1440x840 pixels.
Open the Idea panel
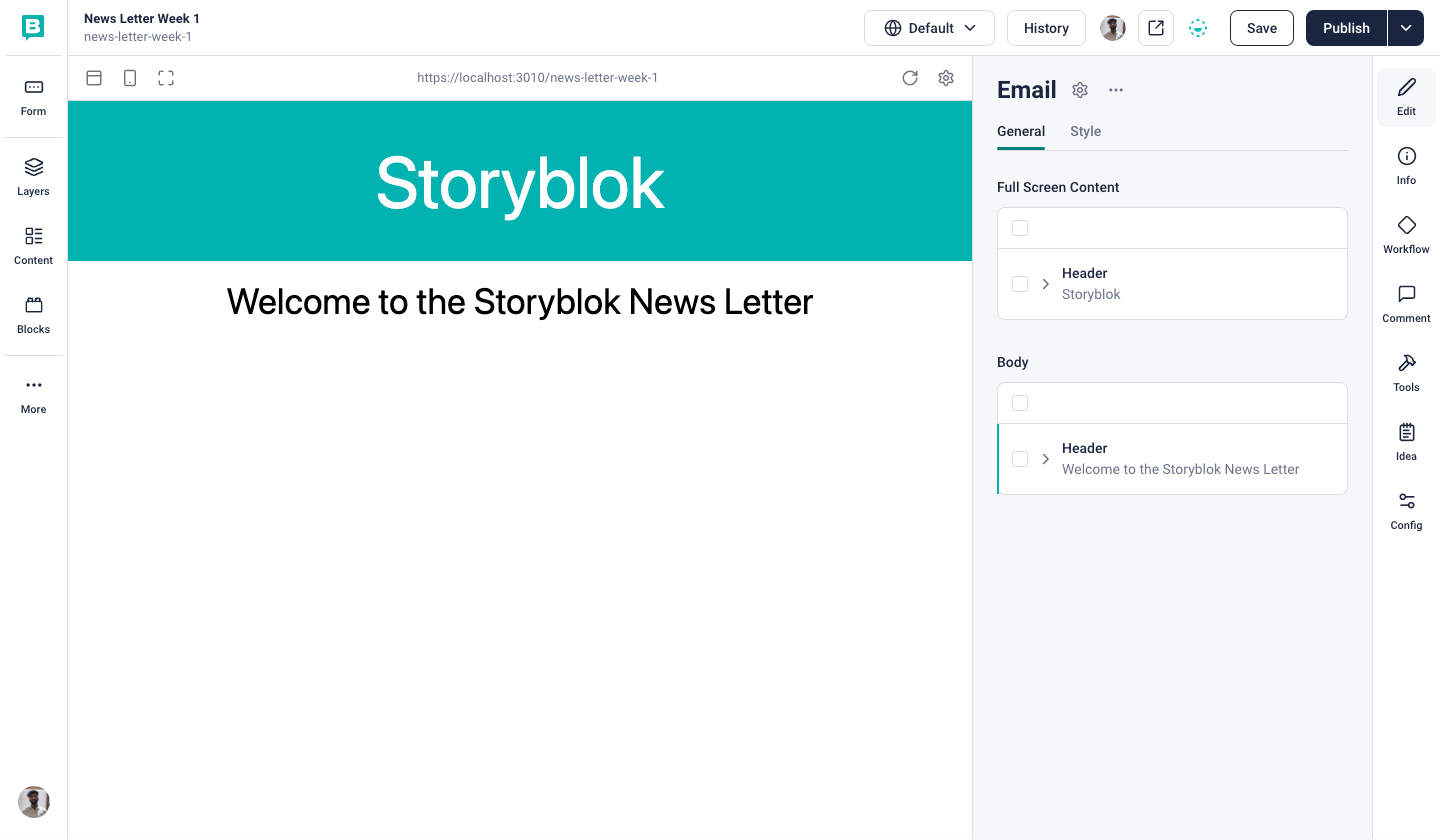[1406, 442]
